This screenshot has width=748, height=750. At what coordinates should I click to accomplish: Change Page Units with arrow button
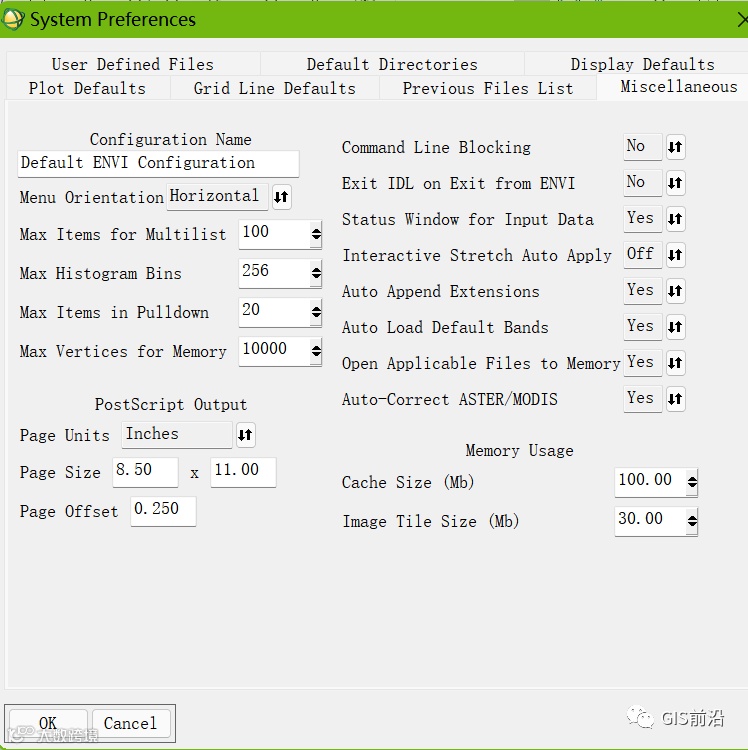[245, 435]
